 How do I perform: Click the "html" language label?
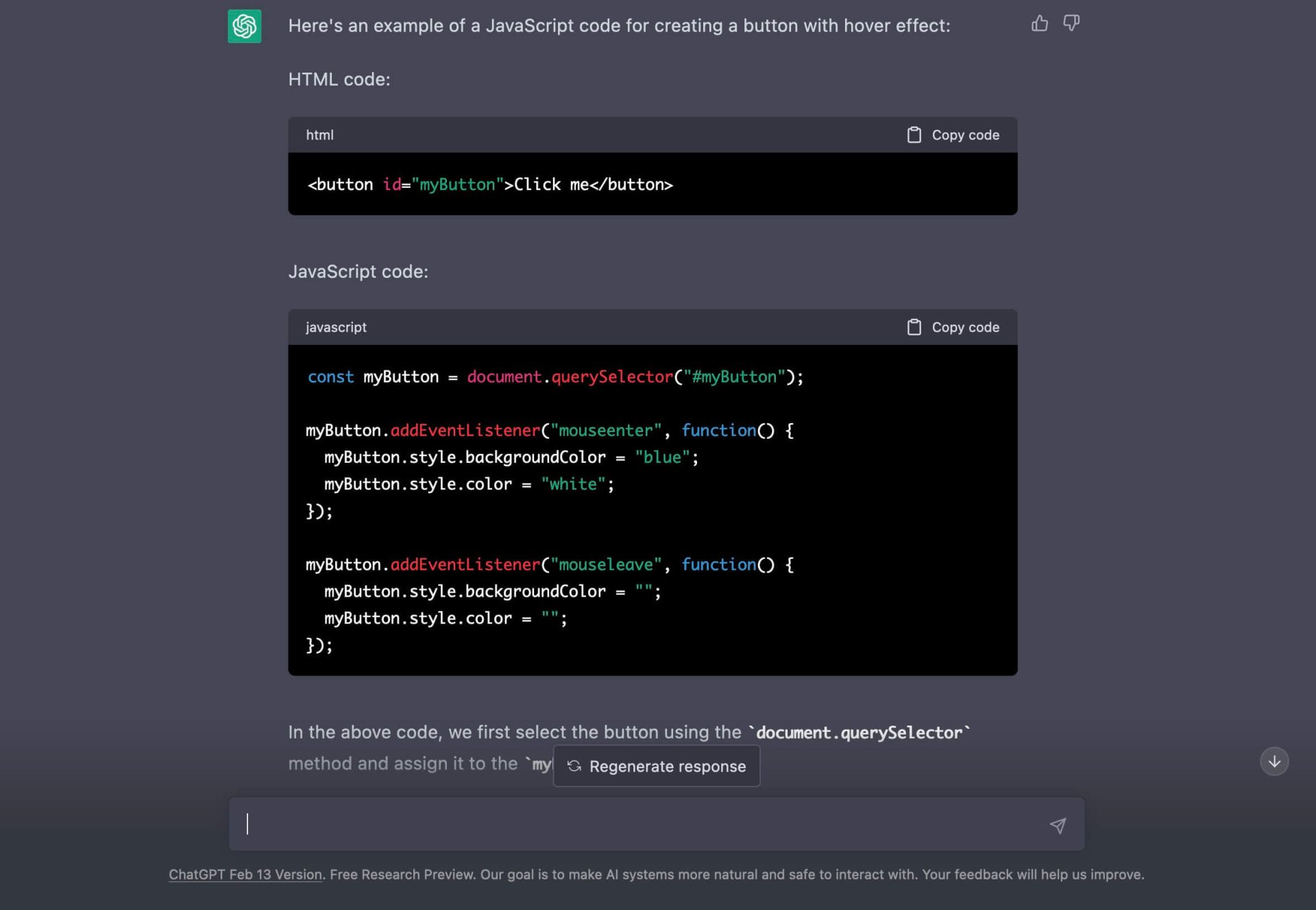[319, 135]
